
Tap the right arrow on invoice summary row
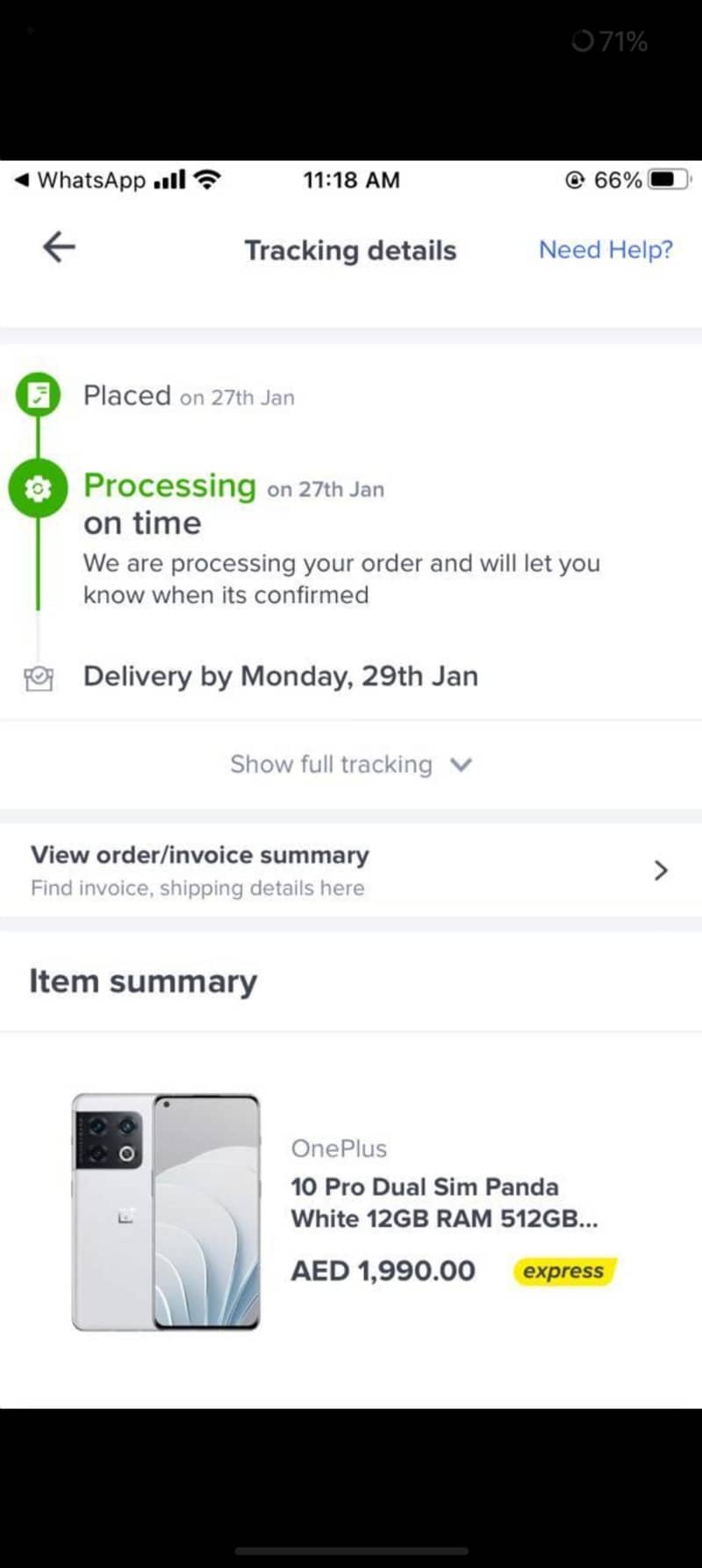point(661,870)
